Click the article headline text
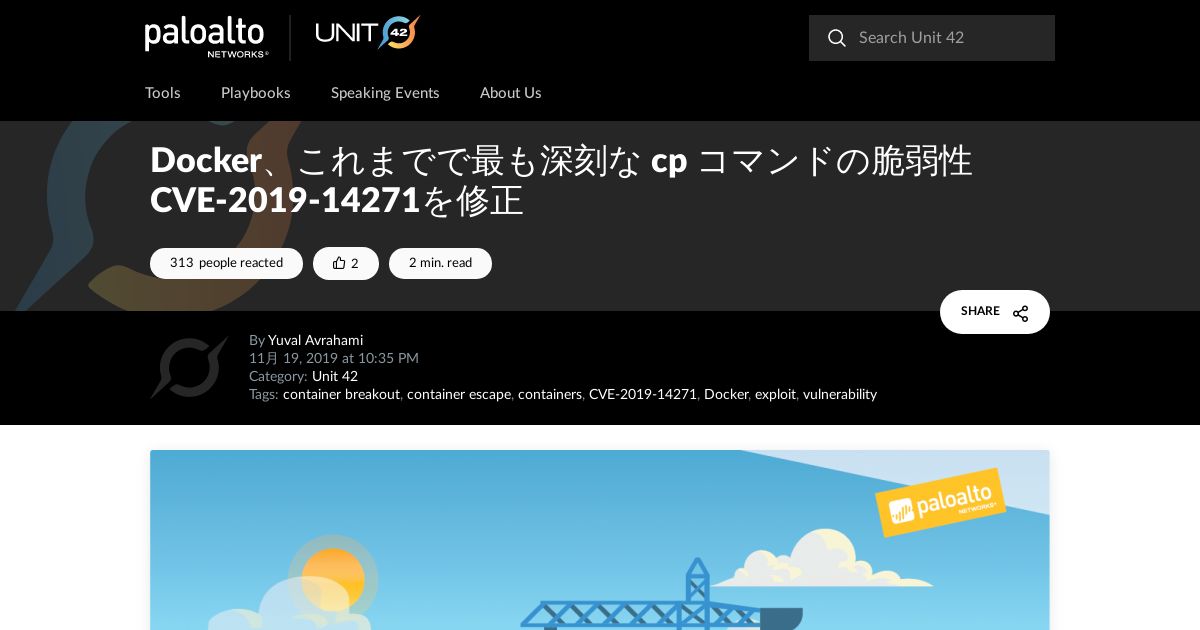This screenshot has height=630, width=1200. pos(561,180)
